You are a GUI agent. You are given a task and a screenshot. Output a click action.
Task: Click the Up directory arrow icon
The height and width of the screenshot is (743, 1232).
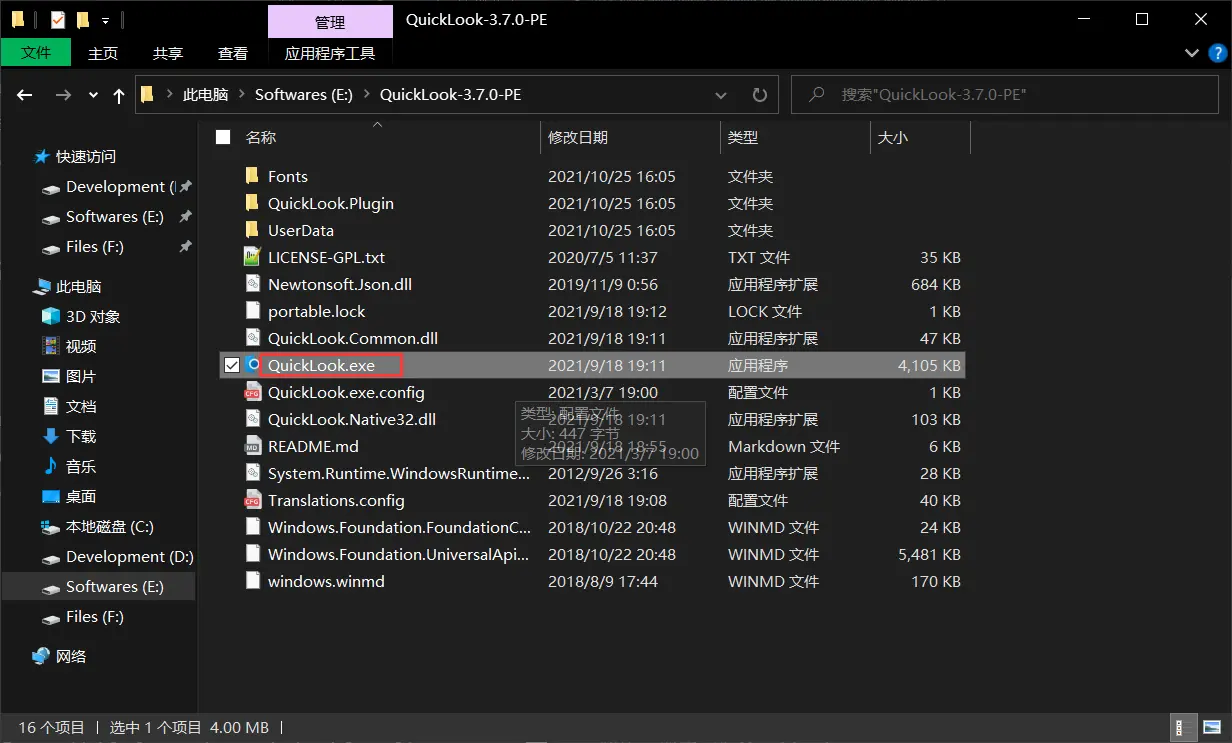(x=119, y=95)
